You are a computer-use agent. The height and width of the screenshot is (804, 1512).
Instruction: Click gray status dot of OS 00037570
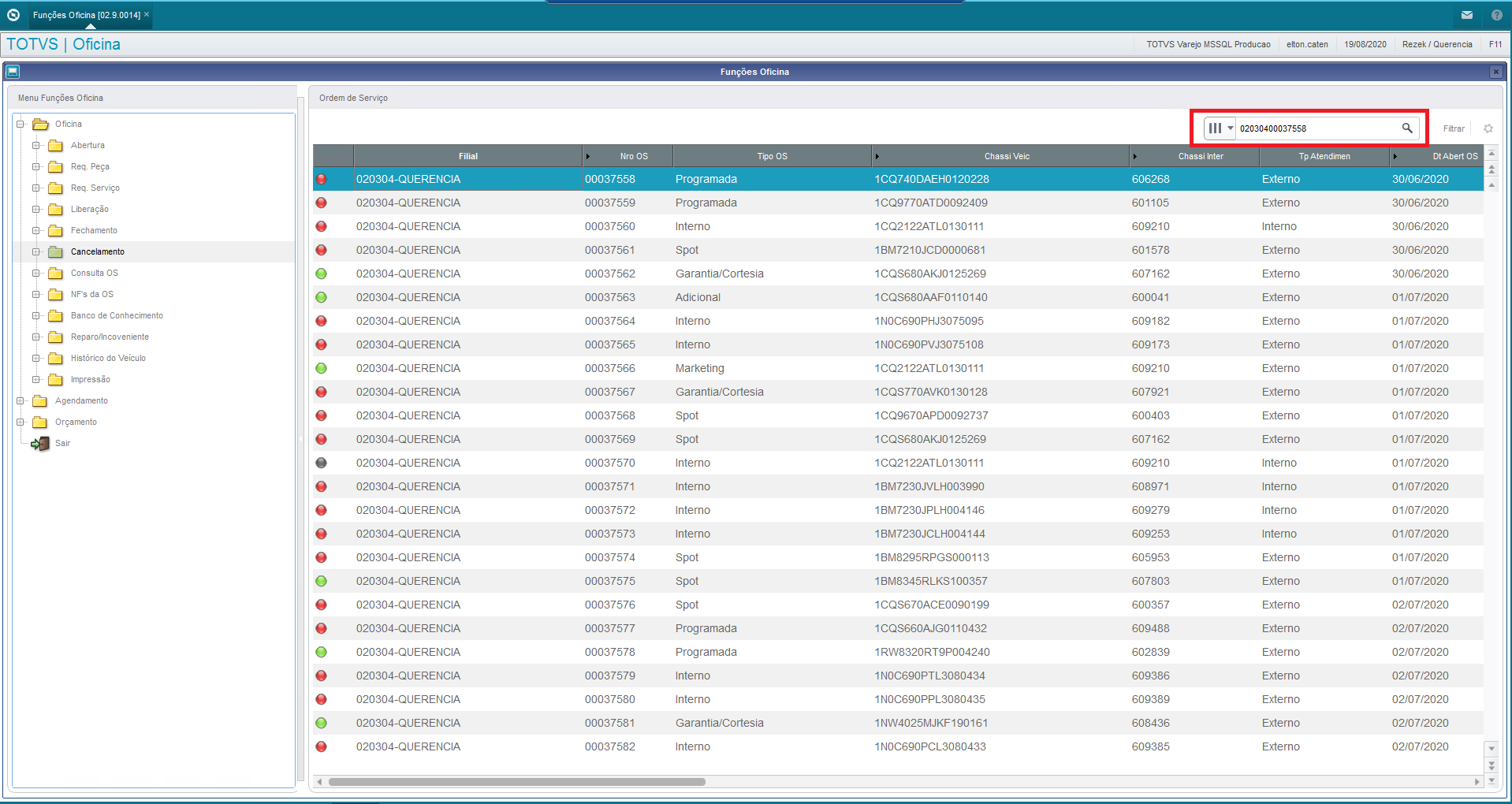click(322, 463)
